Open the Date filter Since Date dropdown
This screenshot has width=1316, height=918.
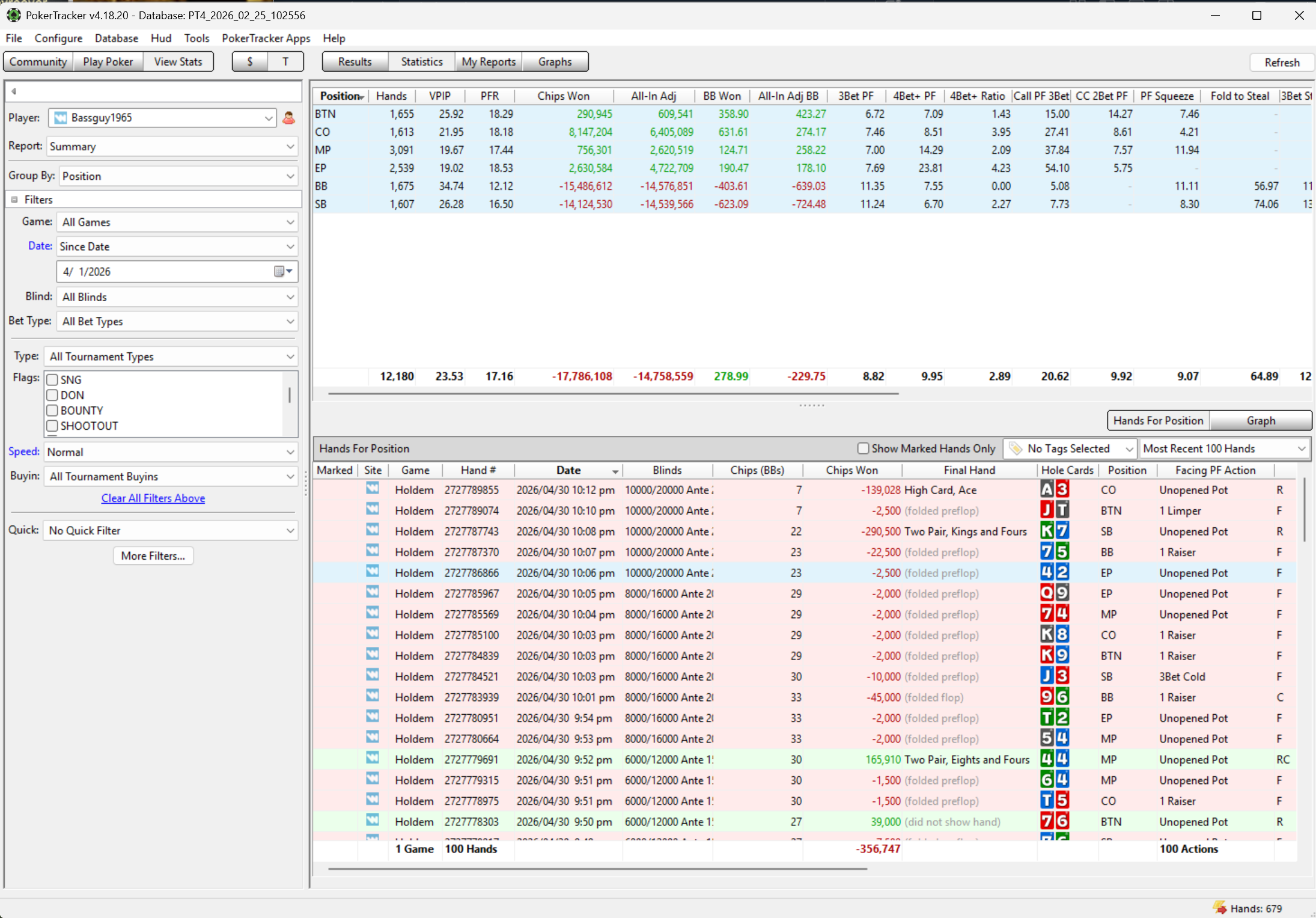(177, 246)
